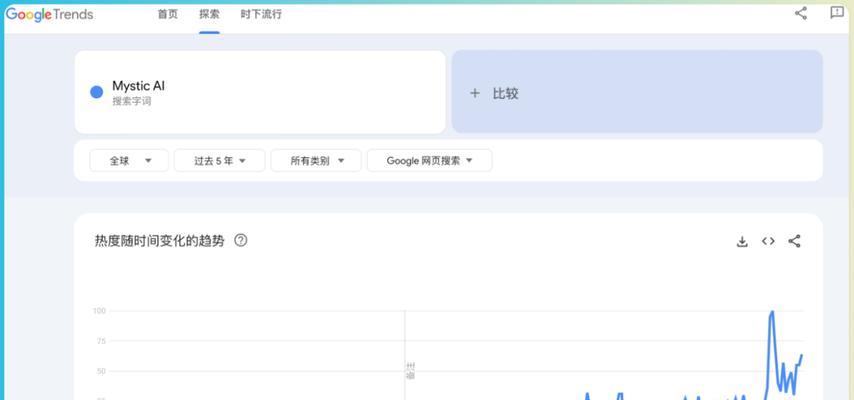Click the 50 axis label
This screenshot has height=400, width=854.
click(x=101, y=371)
